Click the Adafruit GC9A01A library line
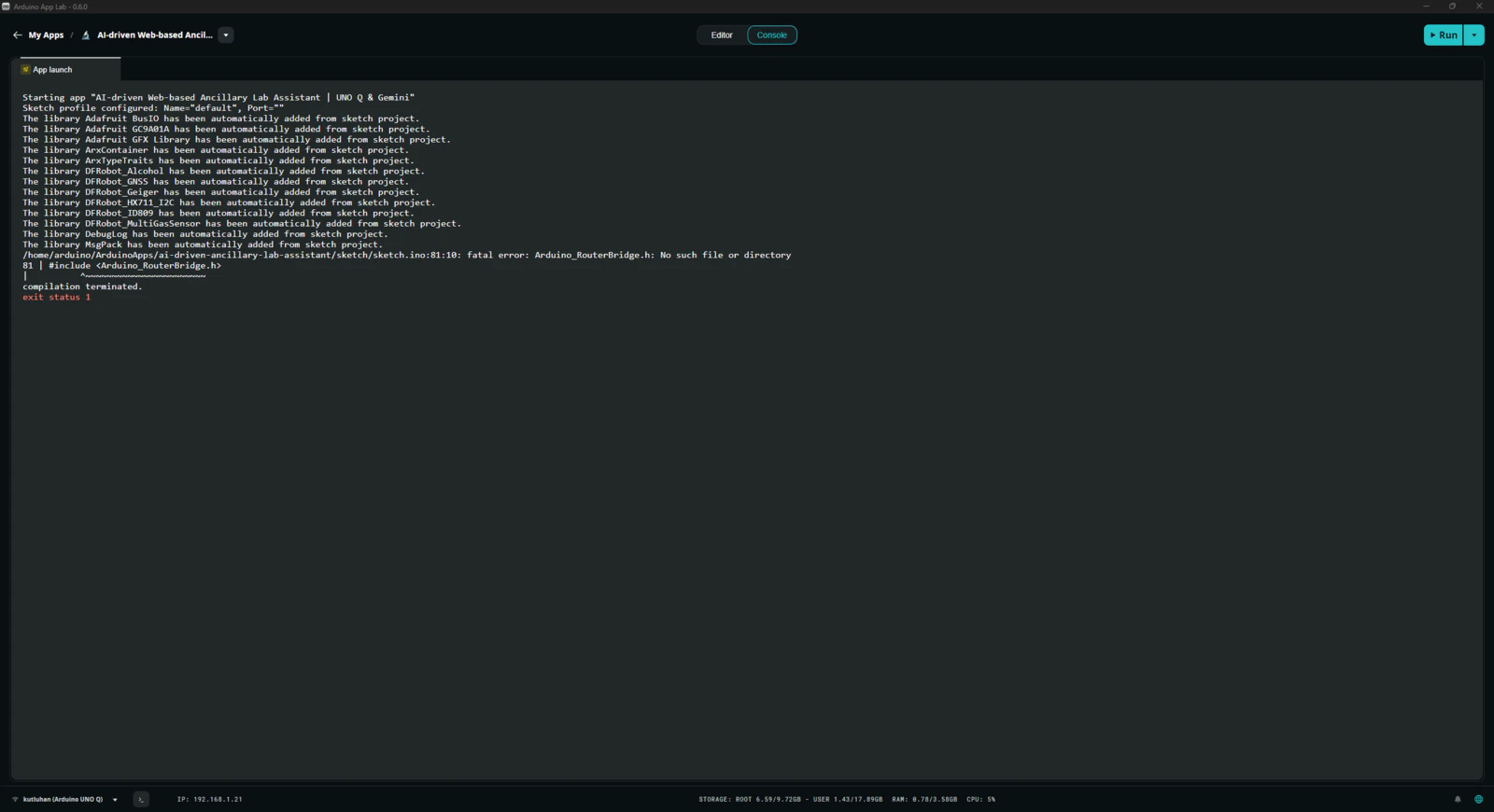This screenshot has width=1494, height=812. [x=226, y=129]
